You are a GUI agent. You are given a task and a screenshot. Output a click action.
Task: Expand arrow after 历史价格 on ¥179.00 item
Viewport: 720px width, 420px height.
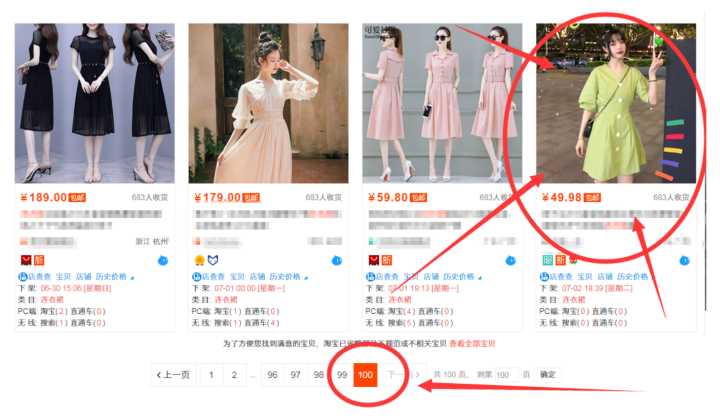pos(306,278)
